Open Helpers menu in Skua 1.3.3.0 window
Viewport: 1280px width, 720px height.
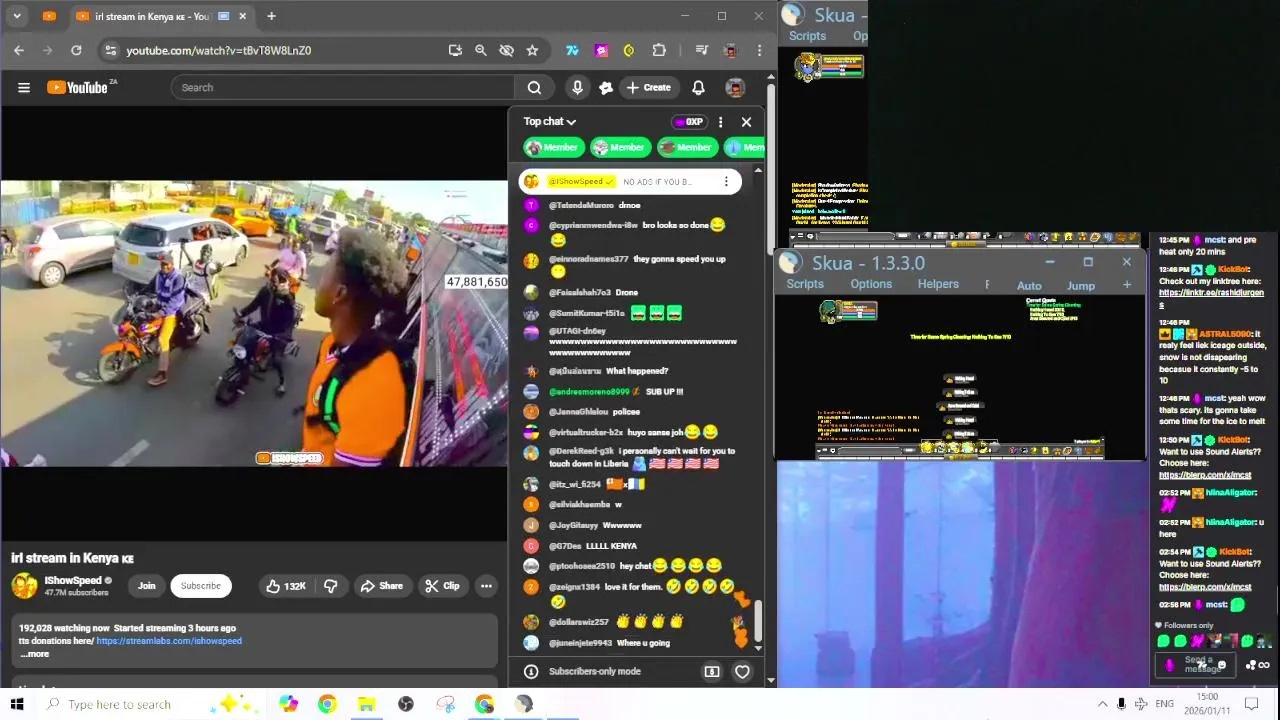[938, 284]
